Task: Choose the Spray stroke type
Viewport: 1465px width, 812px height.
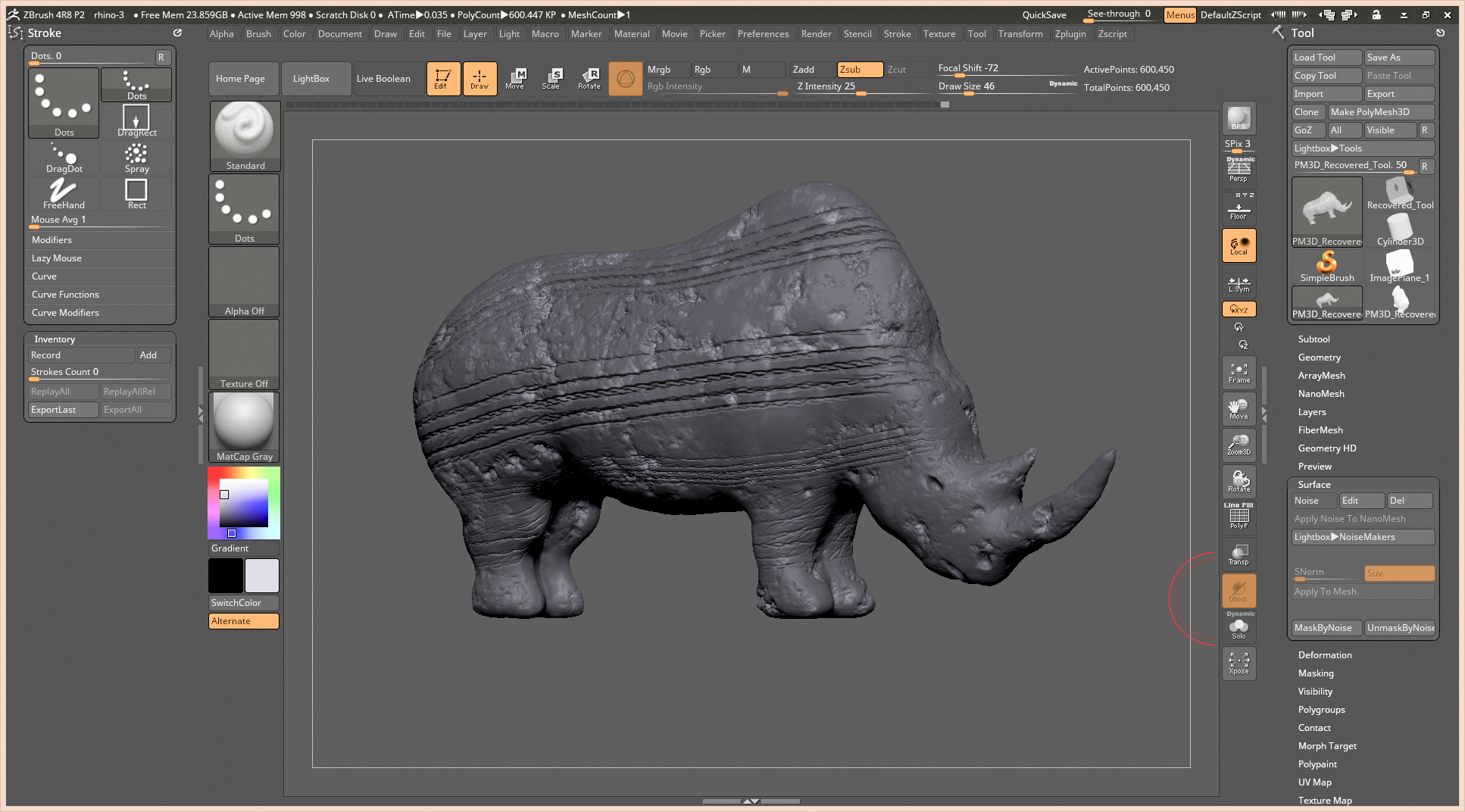Action: tap(136, 158)
